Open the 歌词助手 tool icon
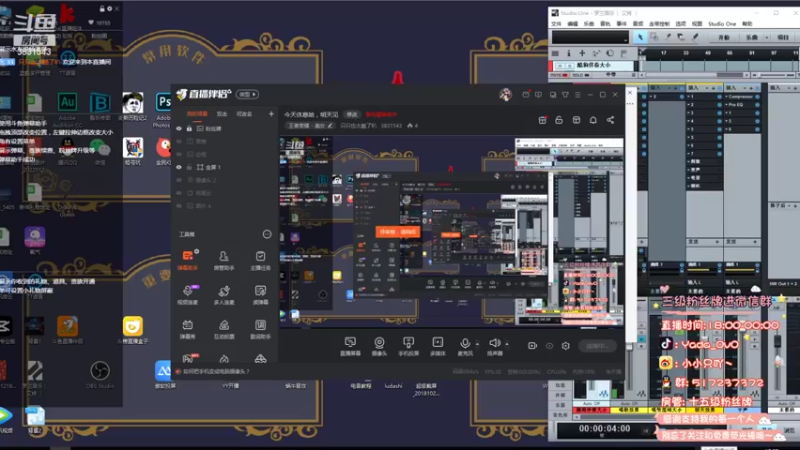 click(x=260, y=329)
